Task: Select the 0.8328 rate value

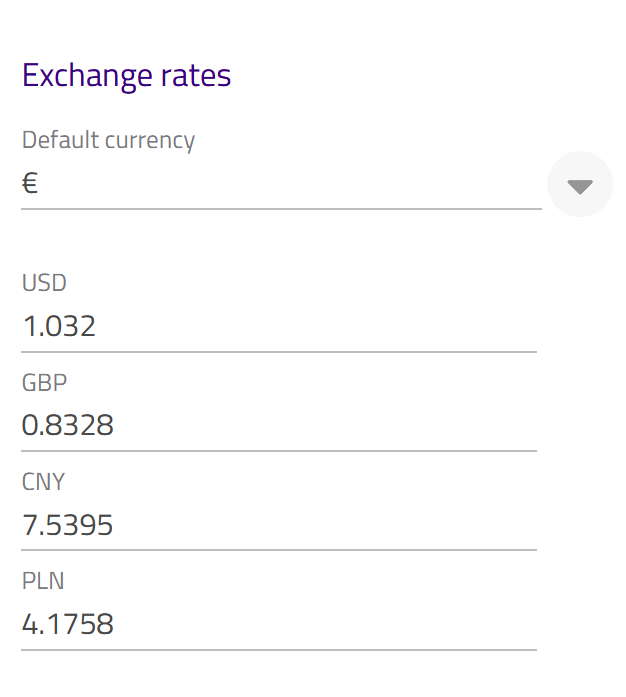Action: pyautogui.click(x=68, y=426)
